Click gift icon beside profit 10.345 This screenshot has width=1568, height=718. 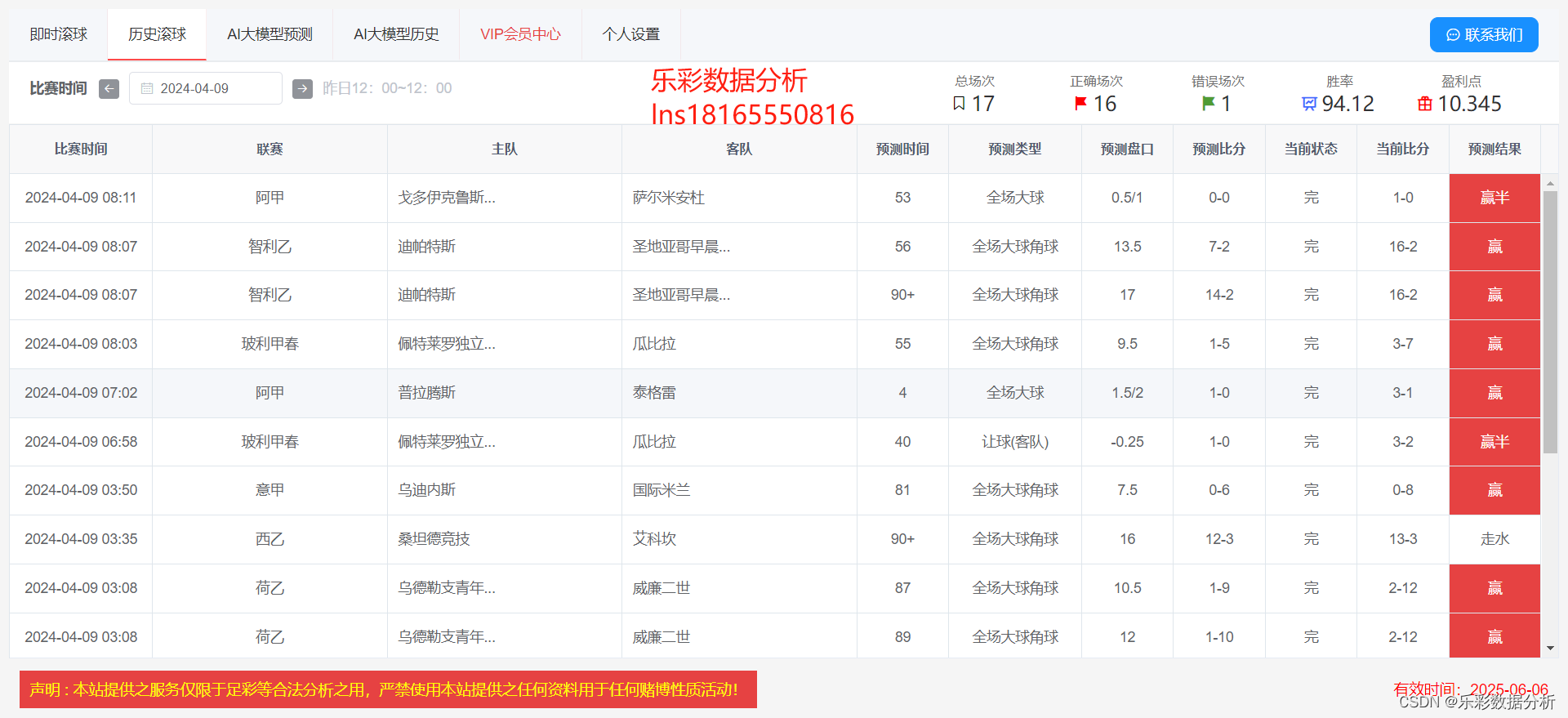[1425, 104]
